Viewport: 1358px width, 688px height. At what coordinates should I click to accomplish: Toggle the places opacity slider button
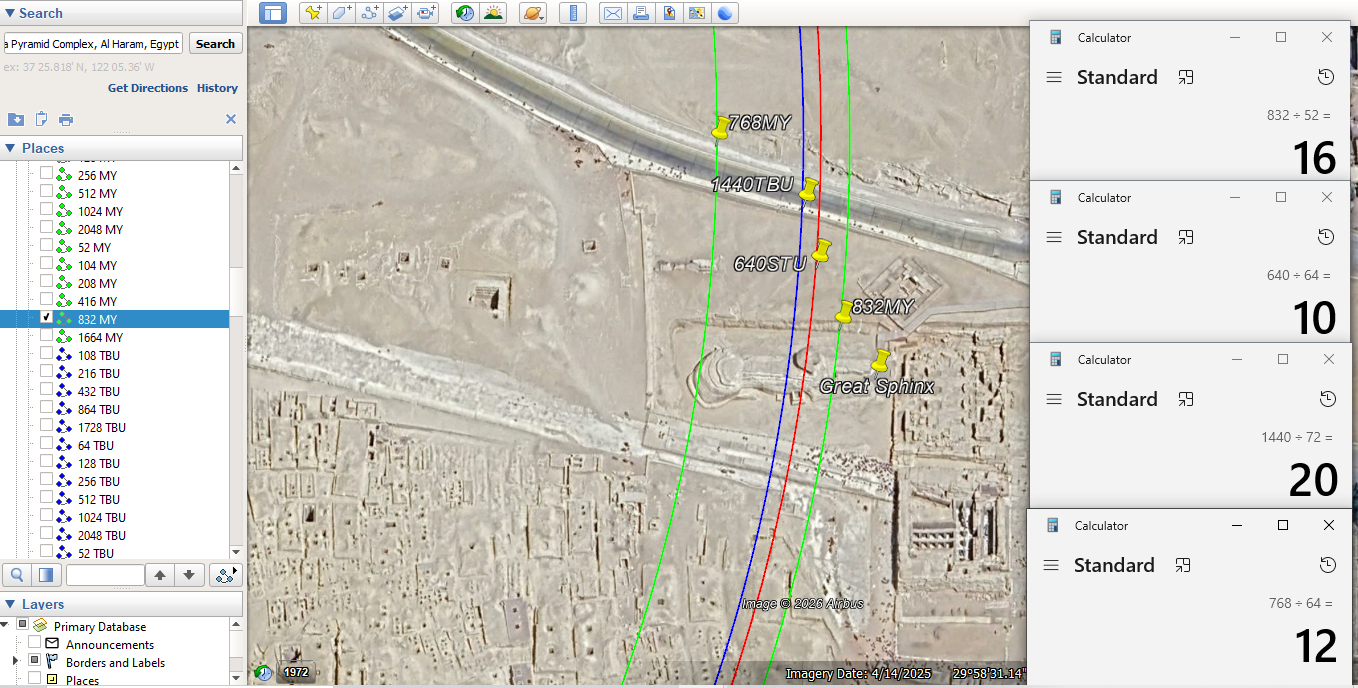[x=45, y=575]
